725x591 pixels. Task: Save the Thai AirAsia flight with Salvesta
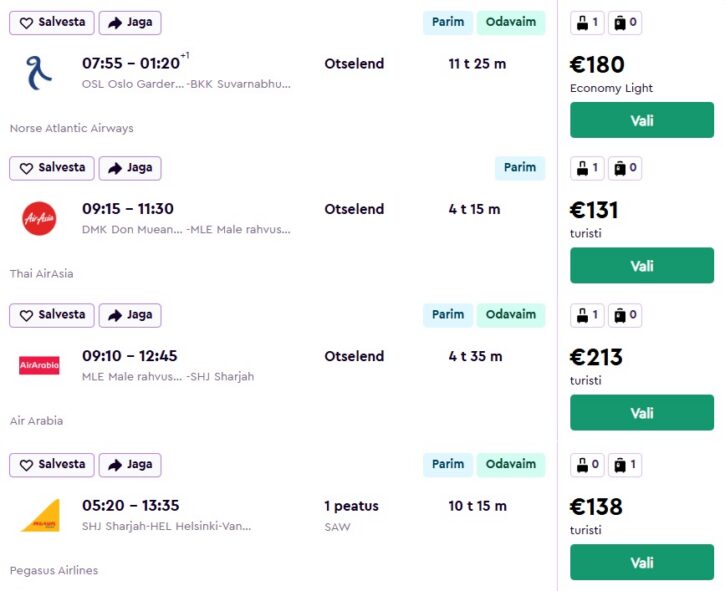[x=52, y=168]
